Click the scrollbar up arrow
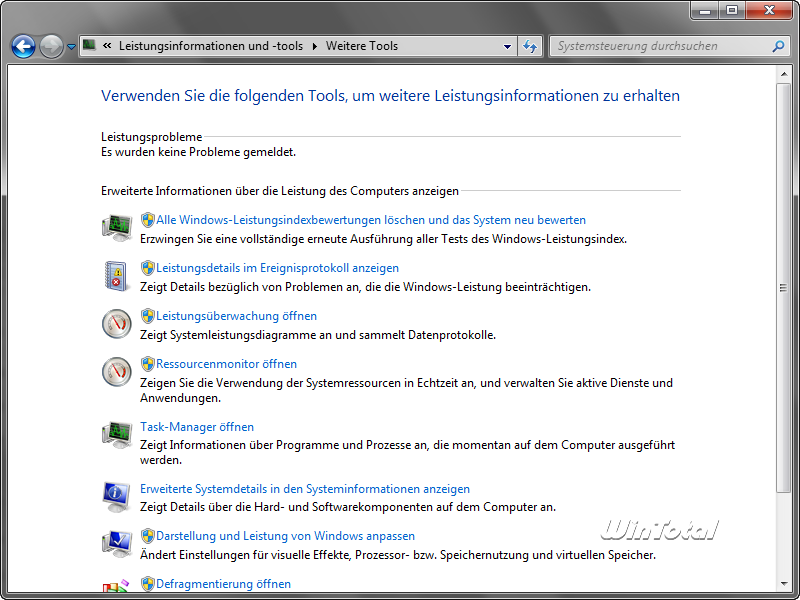The width and height of the screenshot is (800, 600). 783,75
